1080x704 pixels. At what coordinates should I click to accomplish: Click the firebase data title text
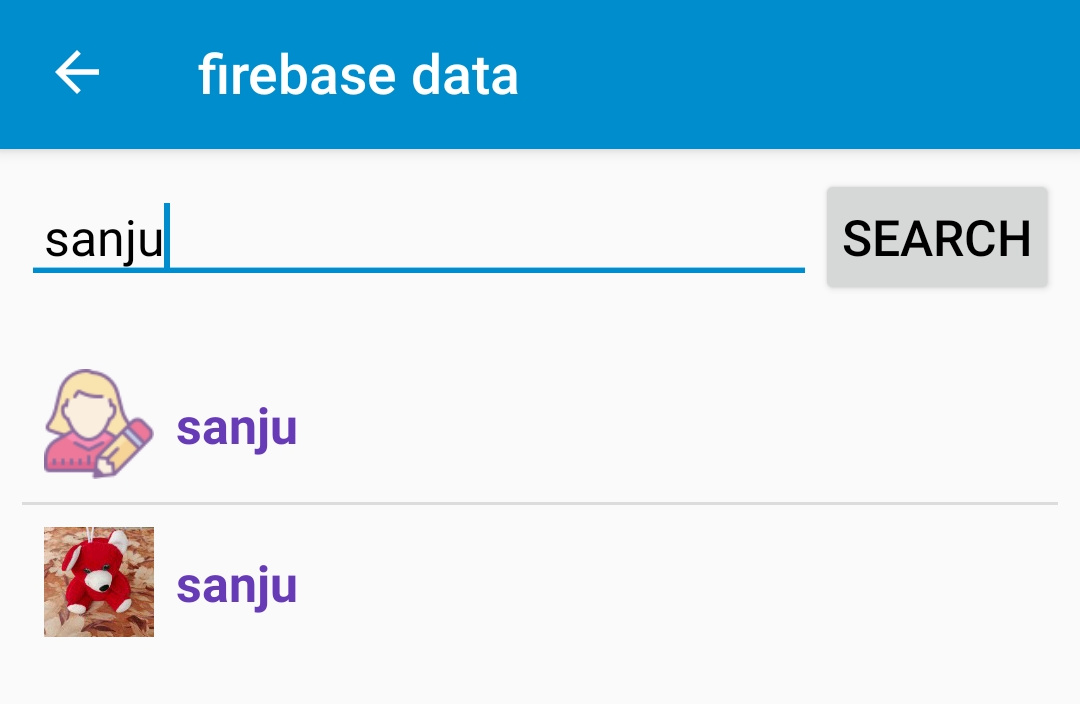click(359, 73)
